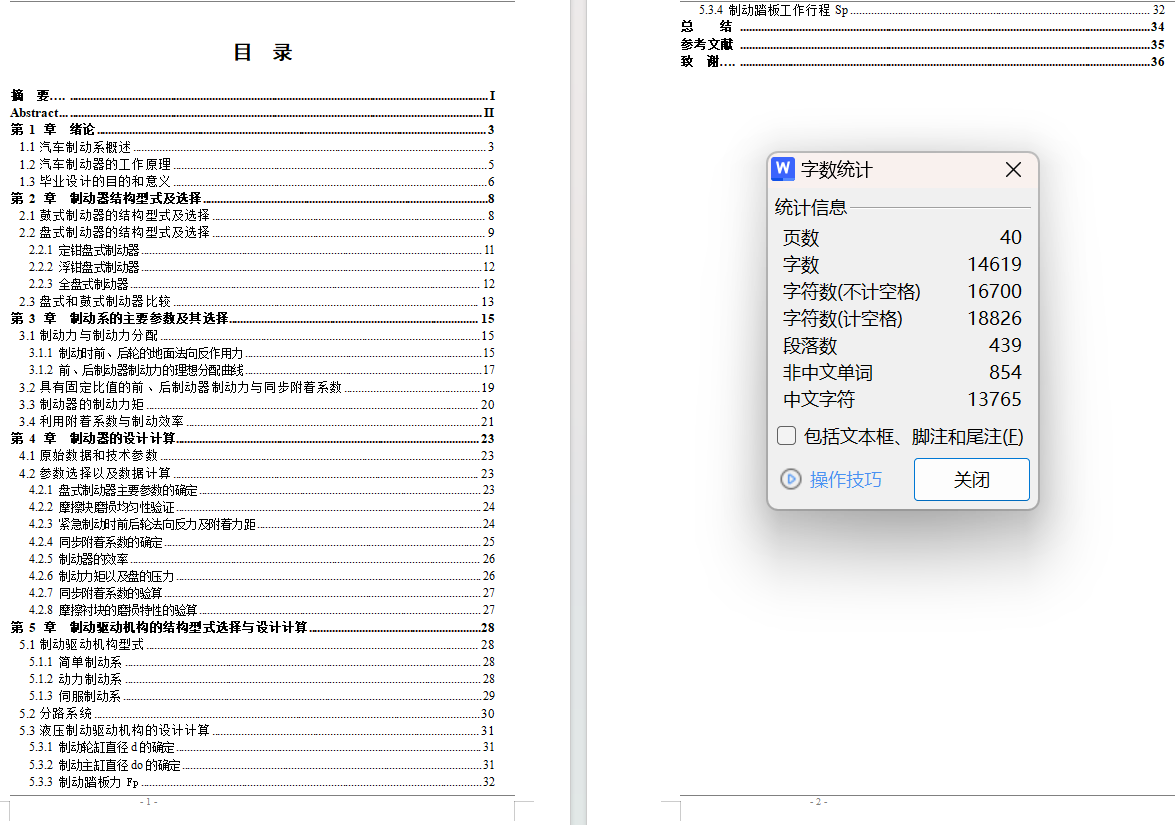The height and width of the screenshot is (825, 1175).
Task: Open entry 5.1.1 简单制动系
Action: (x=262, y=662)
